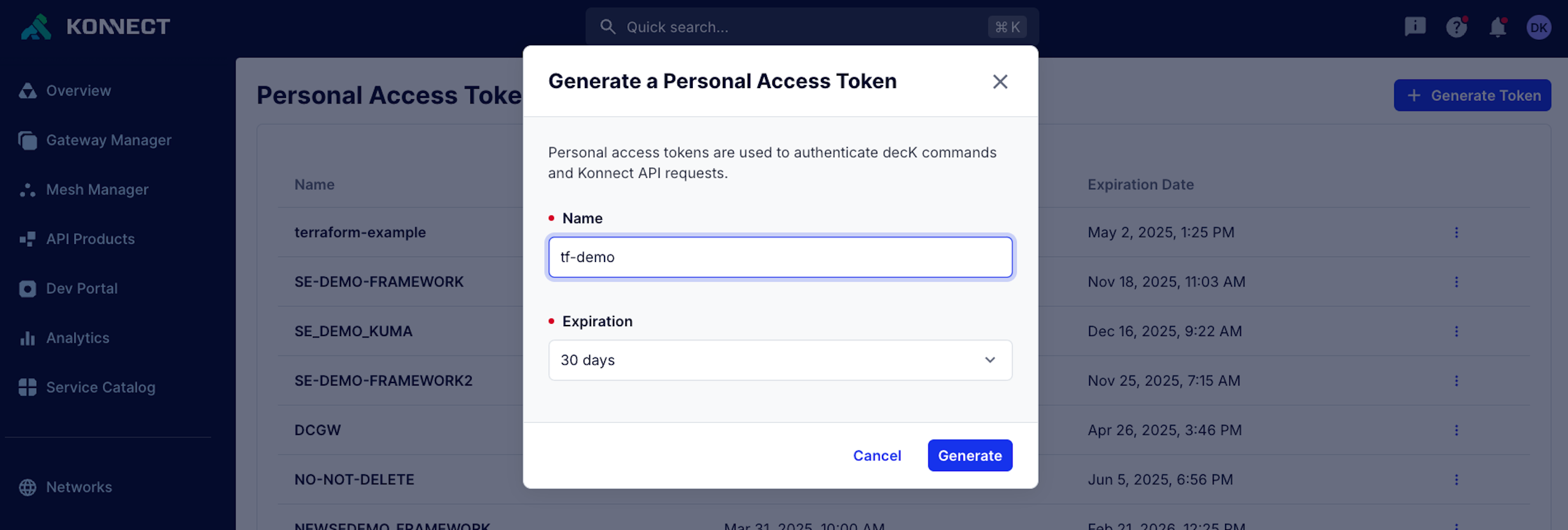Open the Service Catalog icon
This screenshot has height=530, width=1568.
coord(28,387)
